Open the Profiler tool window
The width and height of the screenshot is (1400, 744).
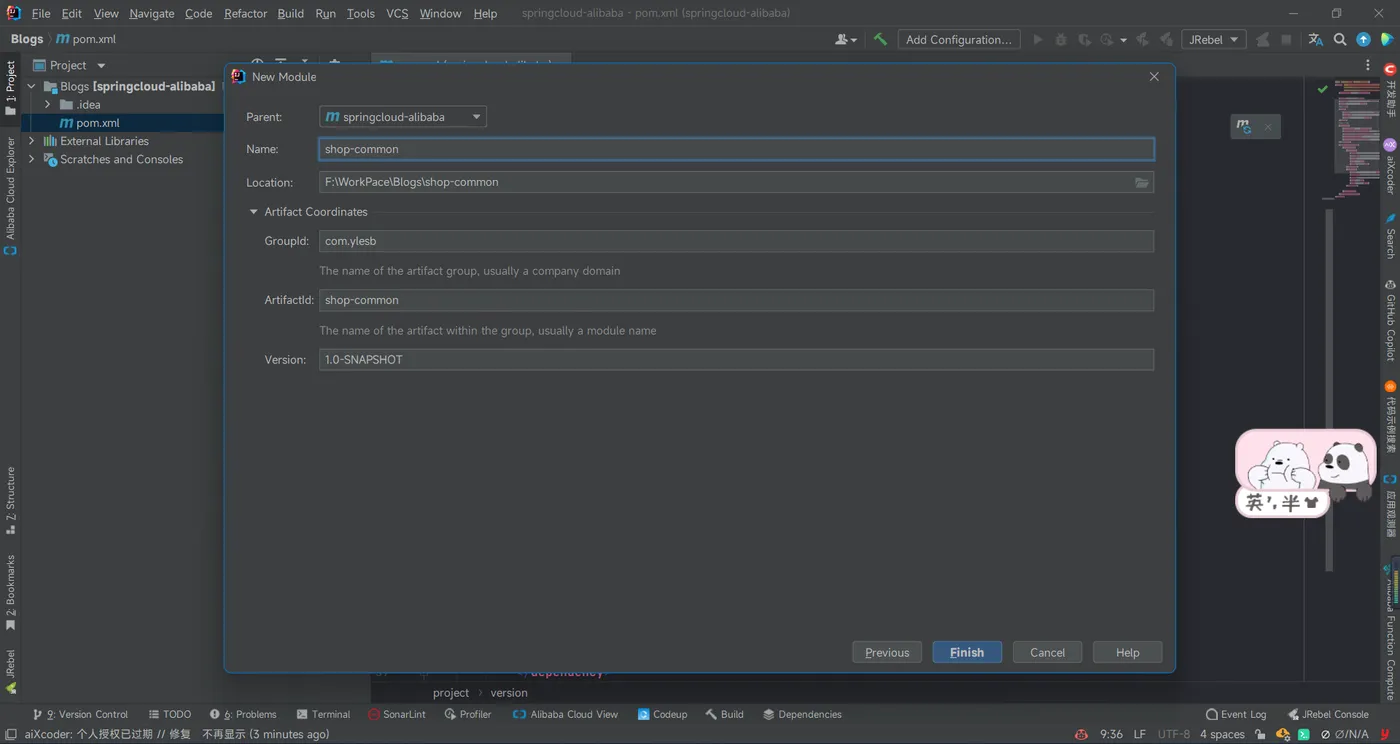tap(468, 714)
